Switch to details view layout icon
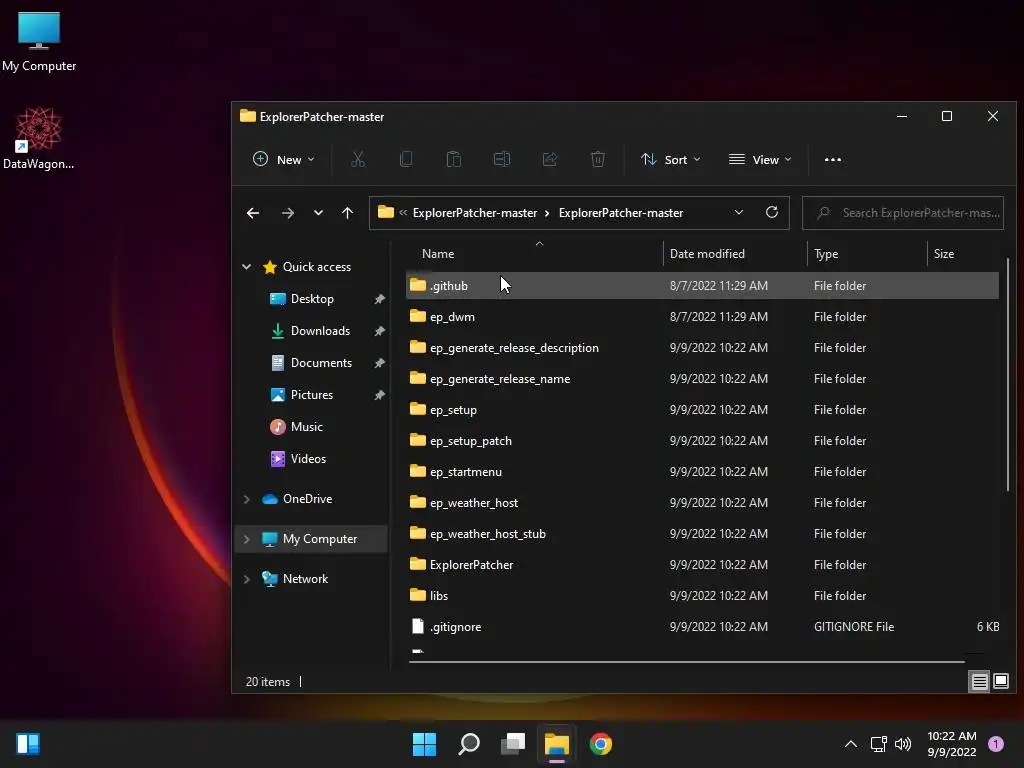The height and width of the screenshot is (768, 1024). [x=980, y=682]
